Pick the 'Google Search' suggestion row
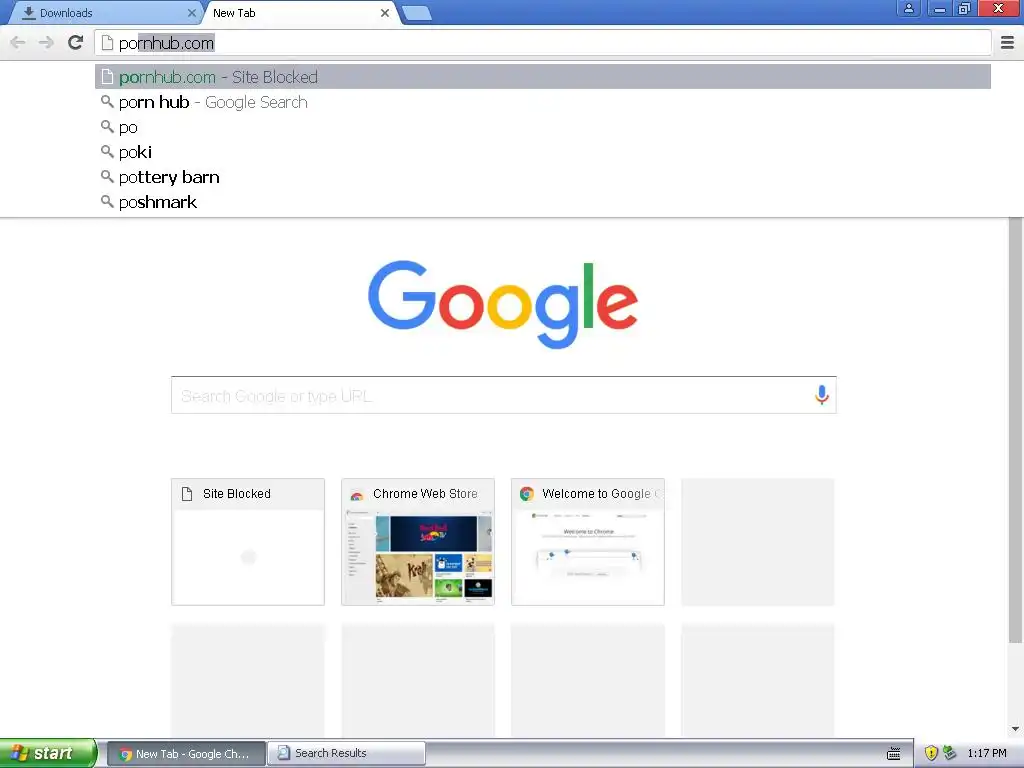 tap(543, 103)
